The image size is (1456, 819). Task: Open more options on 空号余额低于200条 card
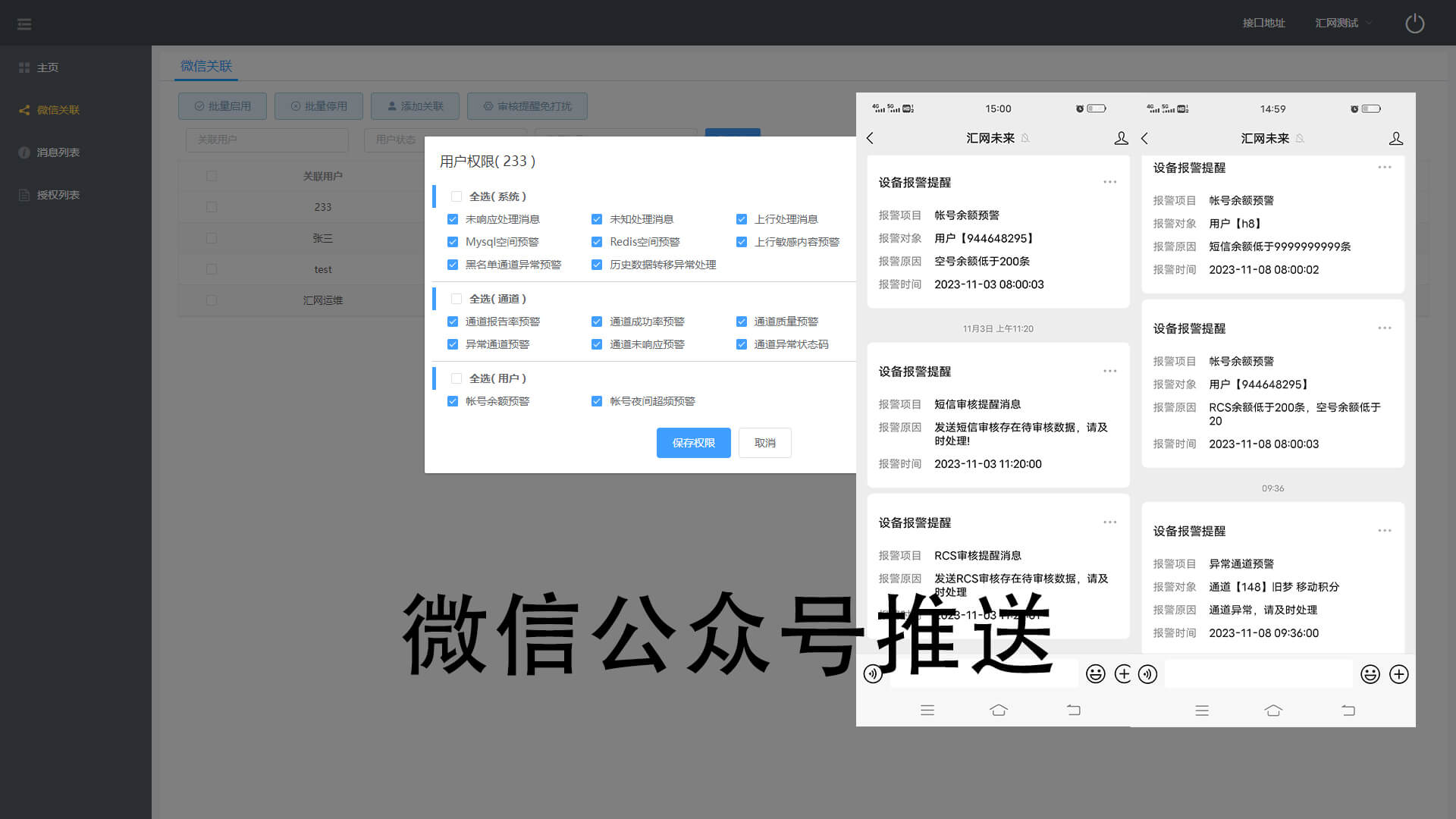coord(1110,182)
